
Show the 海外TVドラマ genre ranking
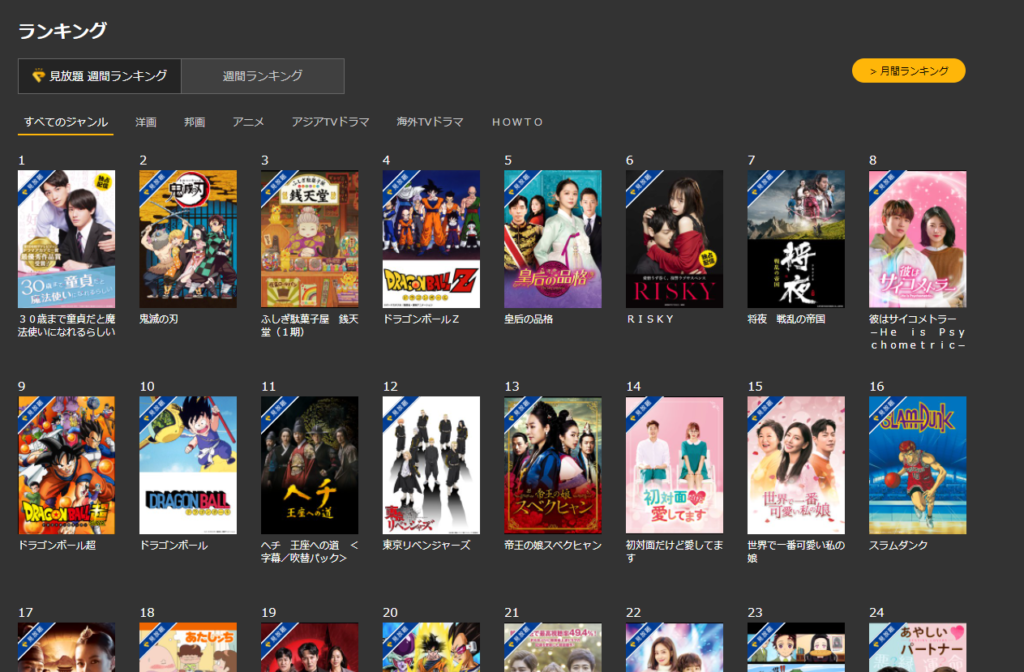pos(430,122)
